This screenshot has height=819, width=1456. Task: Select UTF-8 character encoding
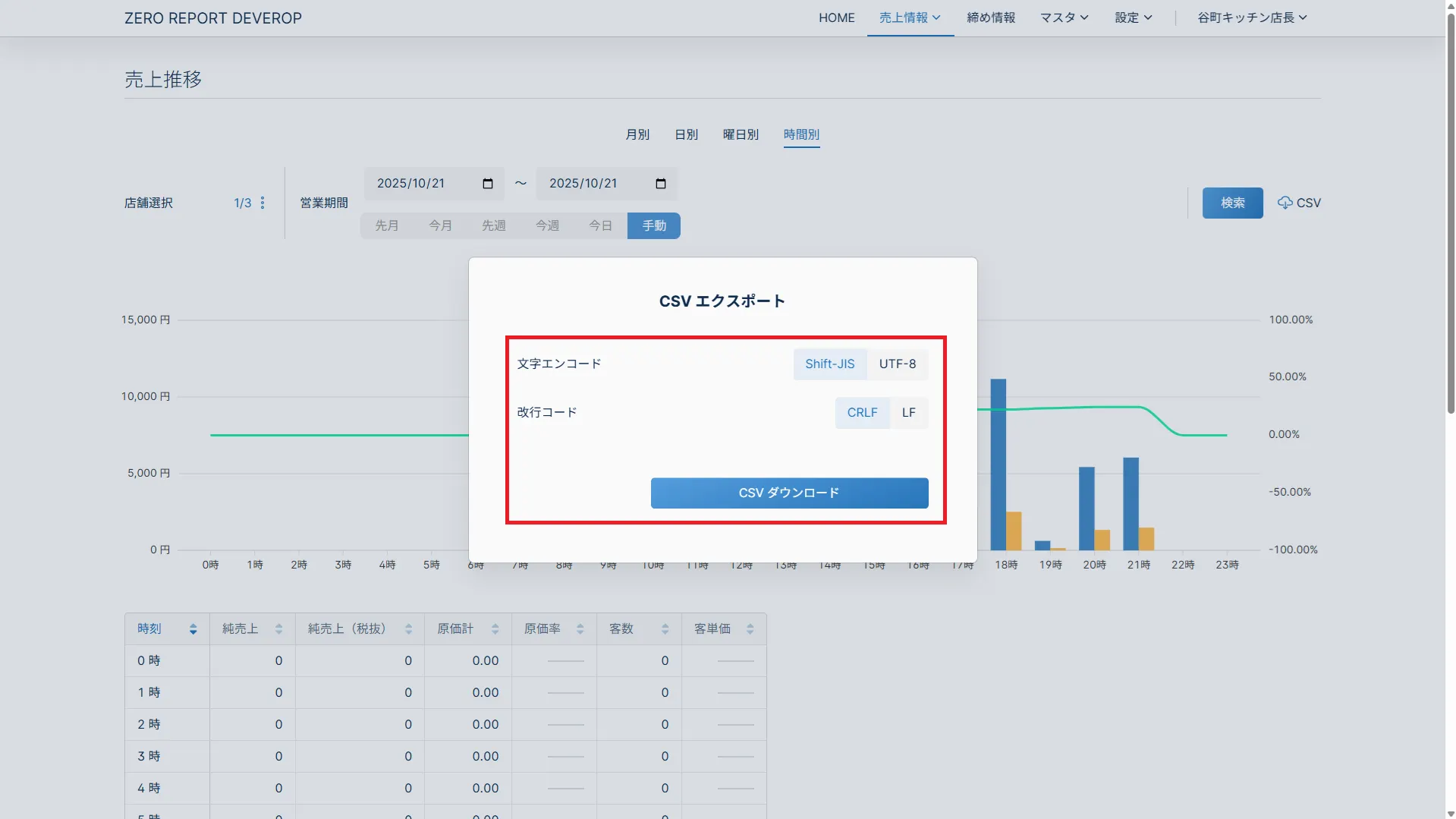point(897,364)
